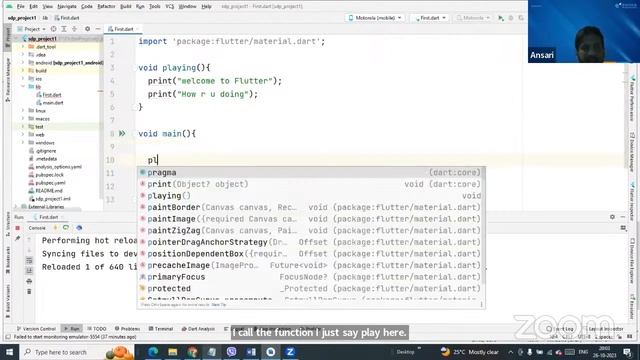
Task: Click the print icon in console side toolbar
Action: click(x=29, y=281)
